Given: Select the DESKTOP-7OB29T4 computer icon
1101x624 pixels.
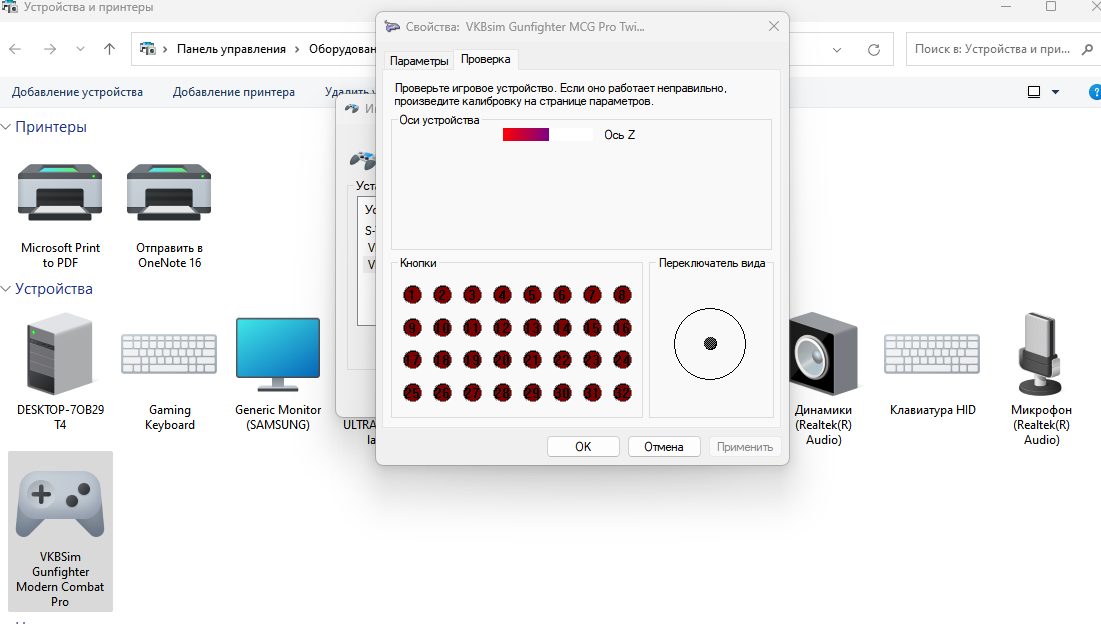Looking at the screenshot, I should point(60,354).
